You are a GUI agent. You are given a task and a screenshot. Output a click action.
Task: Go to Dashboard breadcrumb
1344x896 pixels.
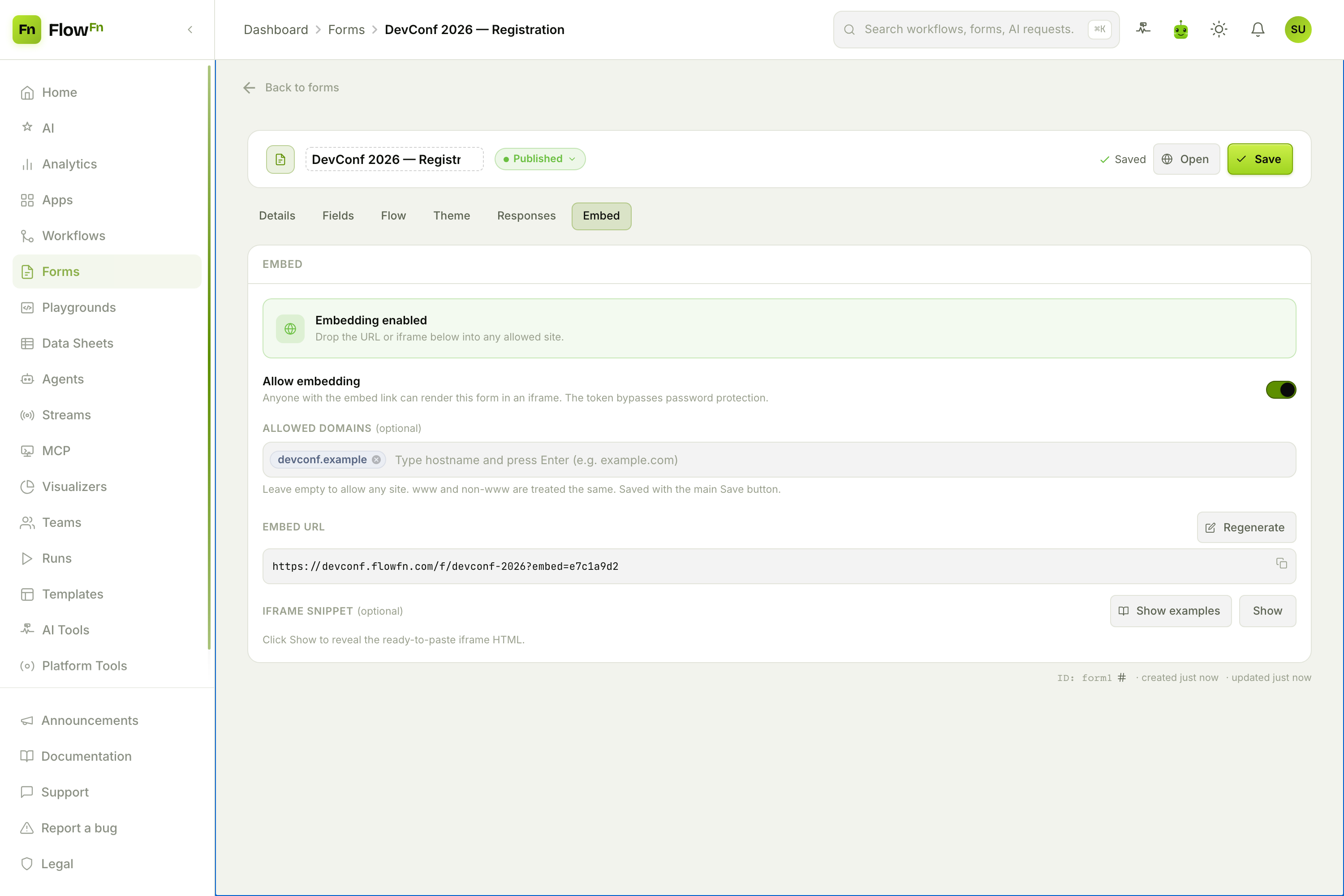click(x=276, y=30)
